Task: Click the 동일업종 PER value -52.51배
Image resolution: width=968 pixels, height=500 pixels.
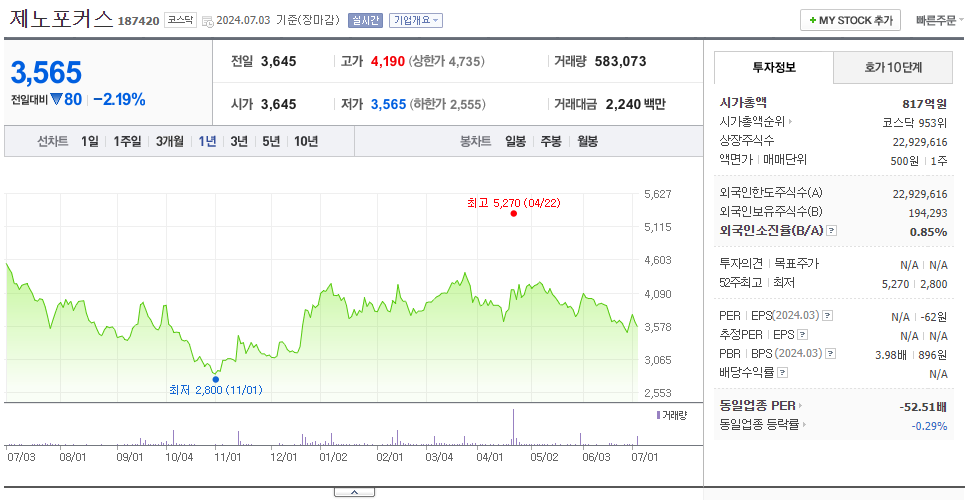Action: click(924, 407)
